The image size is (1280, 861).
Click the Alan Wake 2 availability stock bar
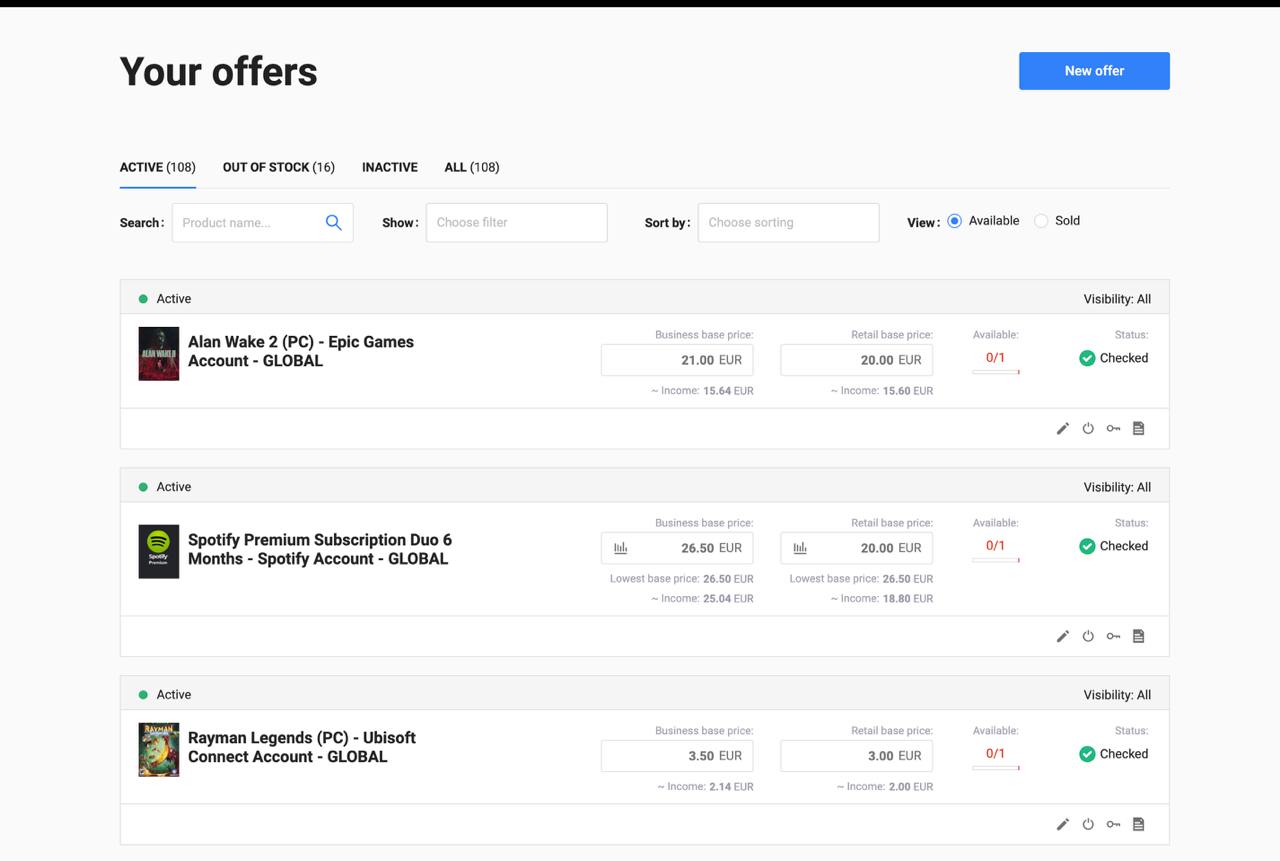point(995,372)
